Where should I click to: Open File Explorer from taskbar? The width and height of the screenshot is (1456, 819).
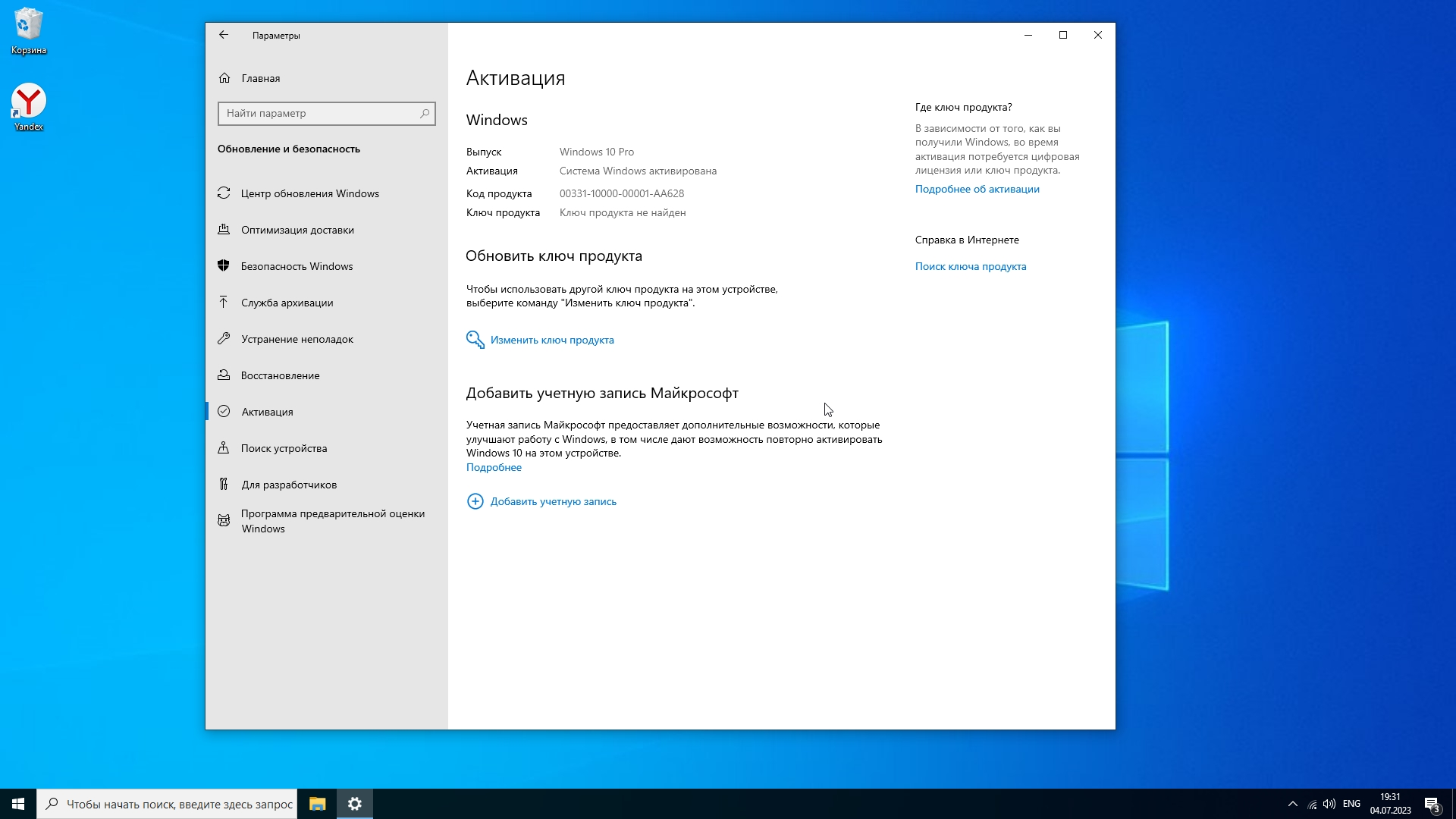pyautogui.click(x=318, y=804)
